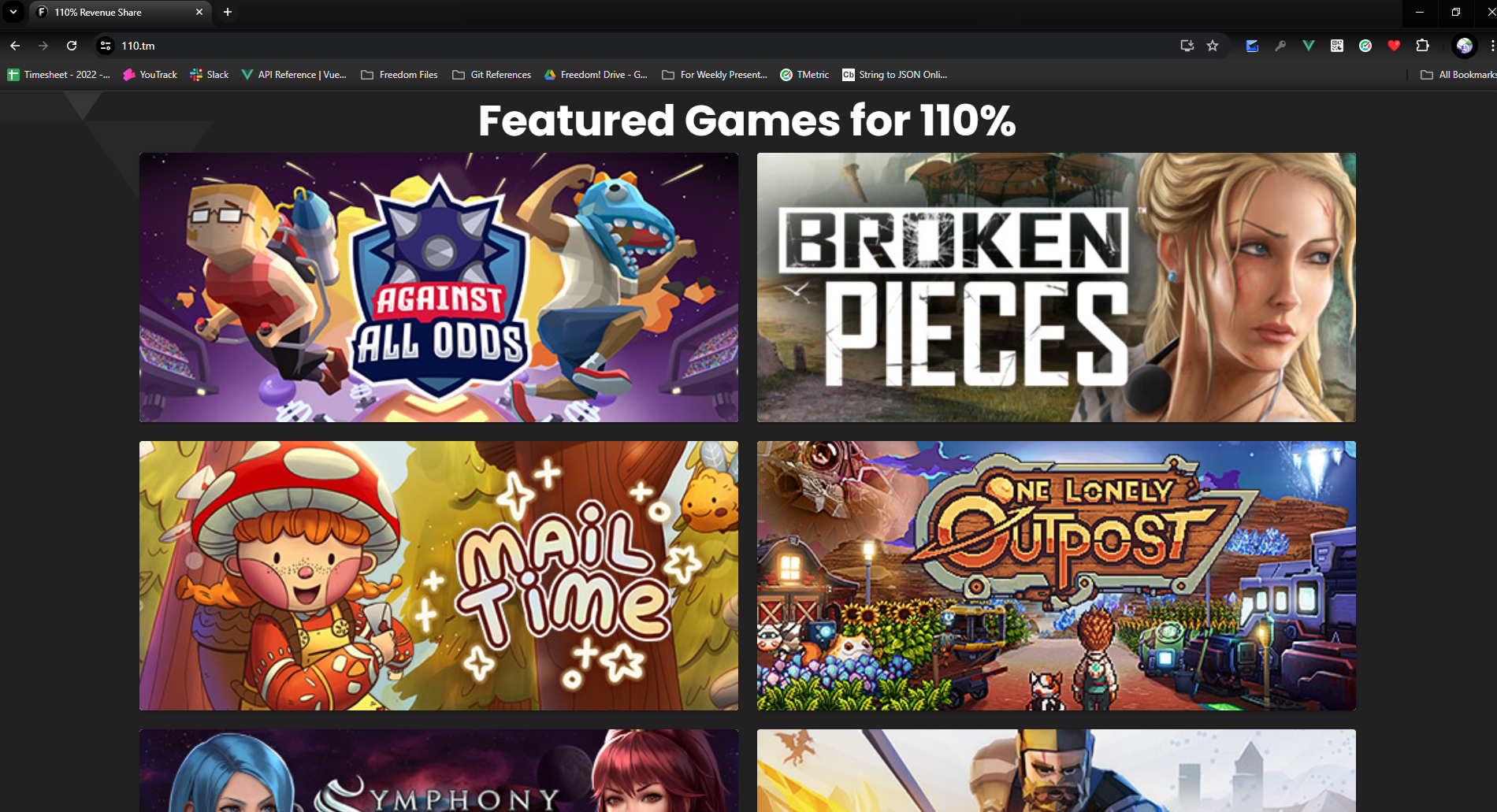
Task: Open the blue pen extension icon
Action: click(1252, 46)
